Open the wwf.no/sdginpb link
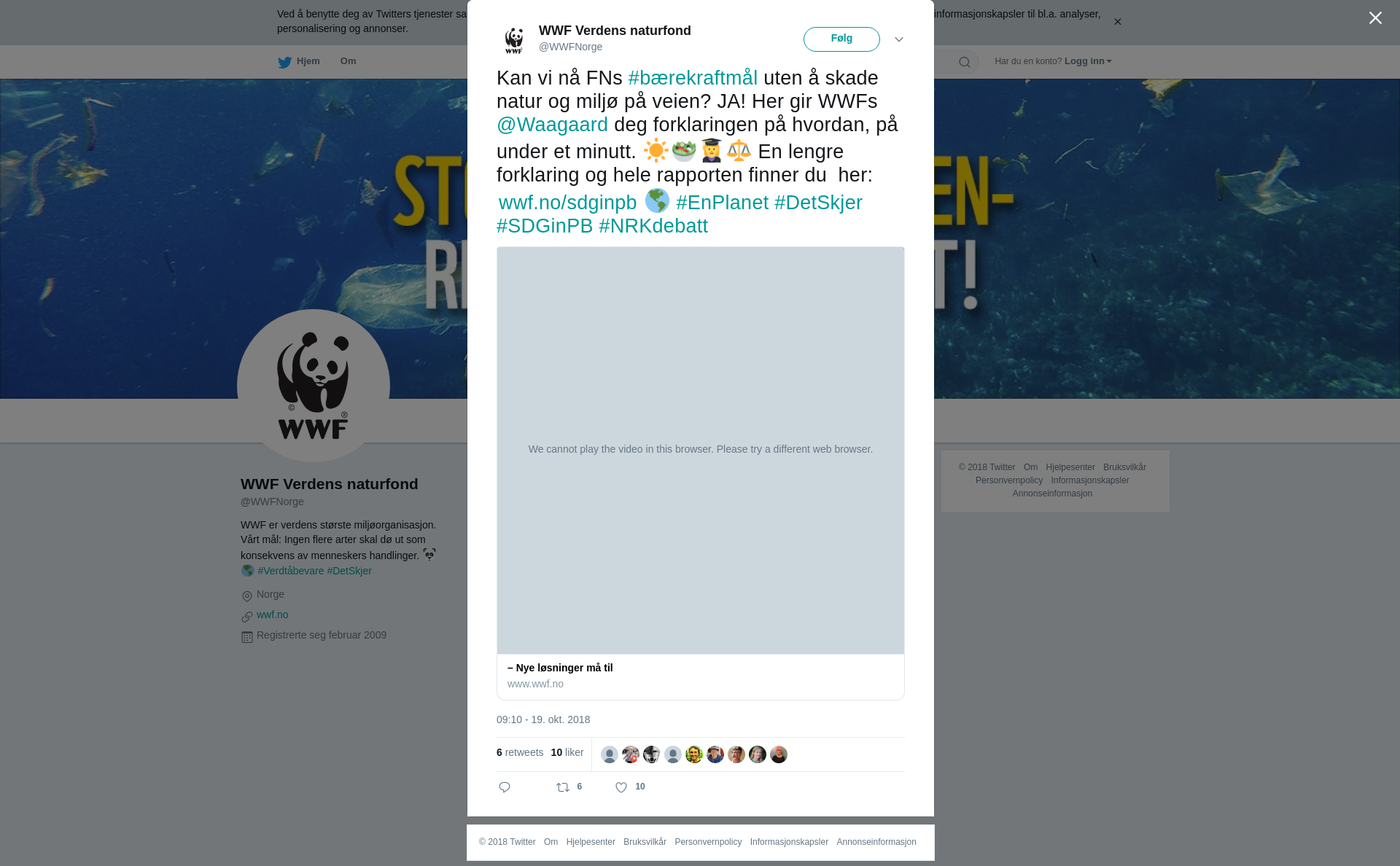Viewport: 1400px width, 866px height. pos(567,203)
